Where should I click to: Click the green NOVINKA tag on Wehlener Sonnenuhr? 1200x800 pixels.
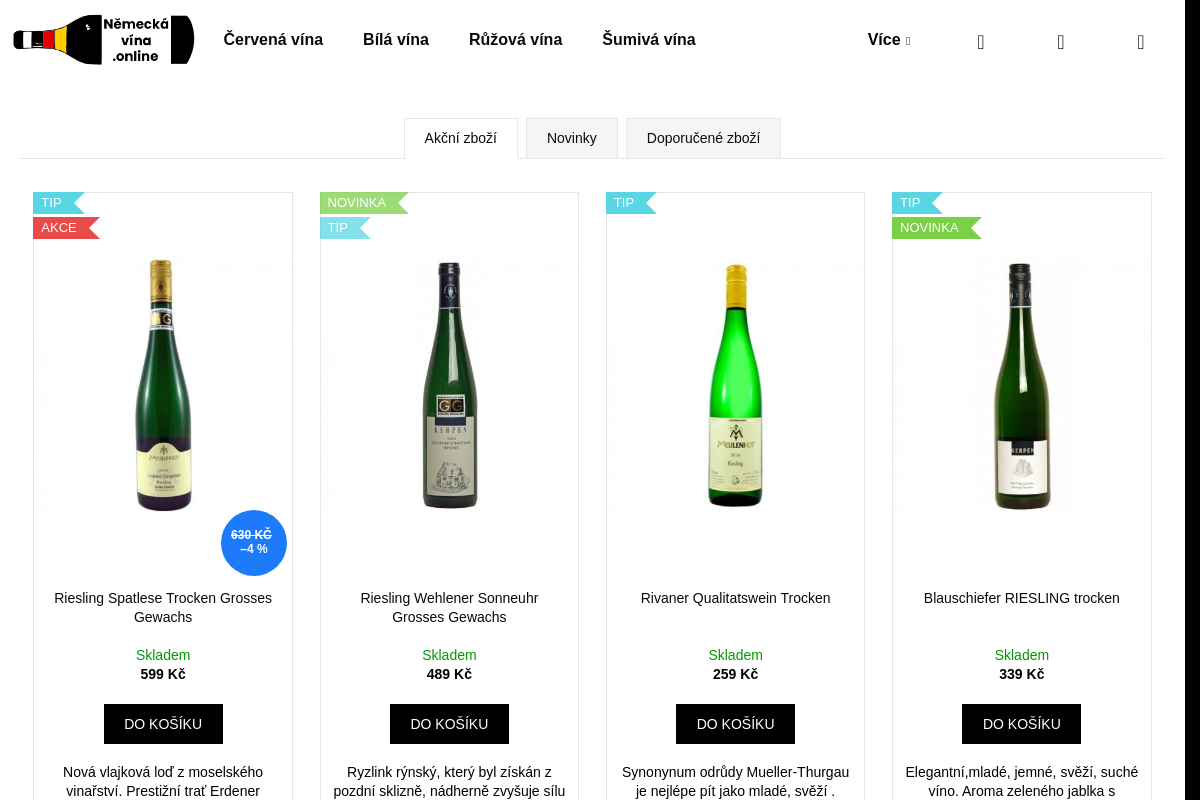[x=360, y=203]
